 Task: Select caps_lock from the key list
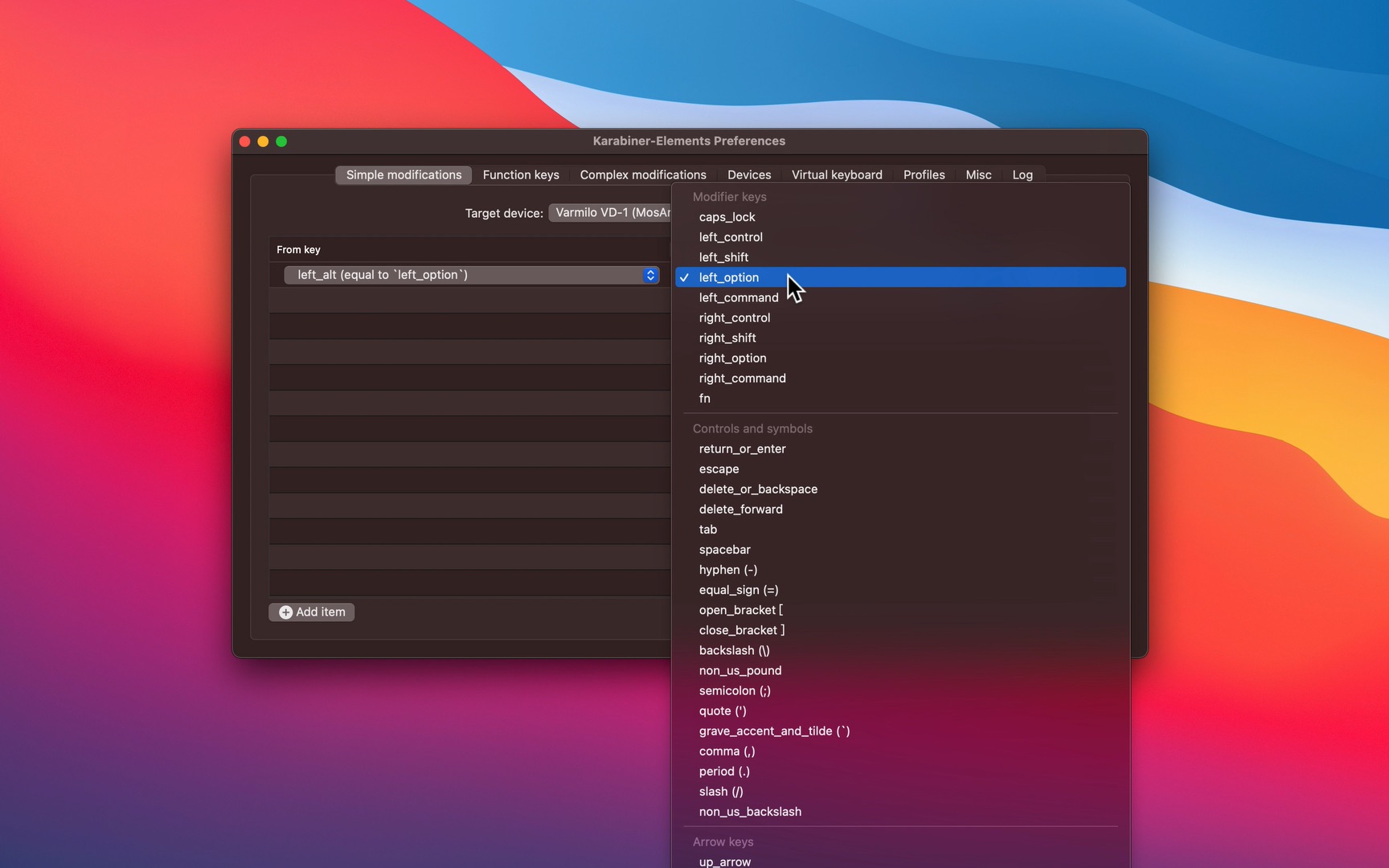click(900, 217)
